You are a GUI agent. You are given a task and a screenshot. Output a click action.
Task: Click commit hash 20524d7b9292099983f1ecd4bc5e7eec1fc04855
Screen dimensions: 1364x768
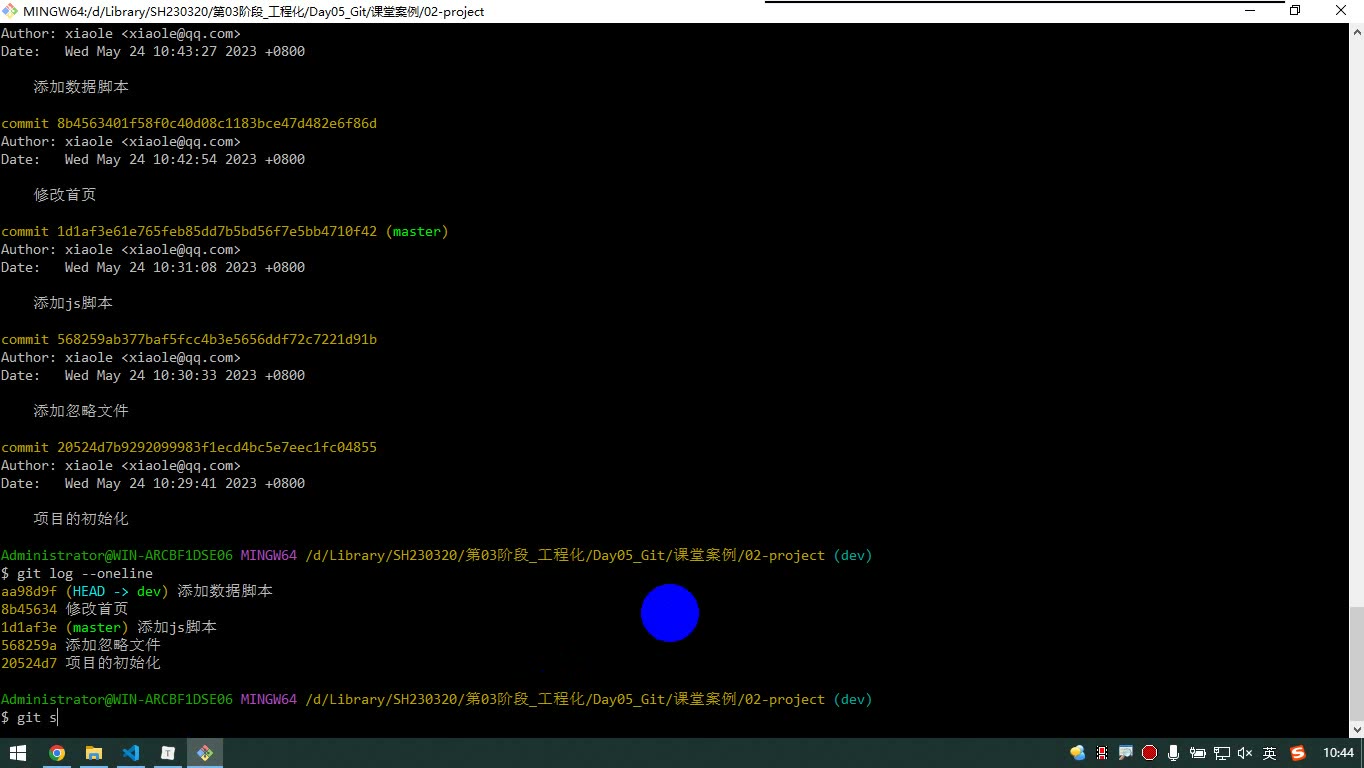217,447
